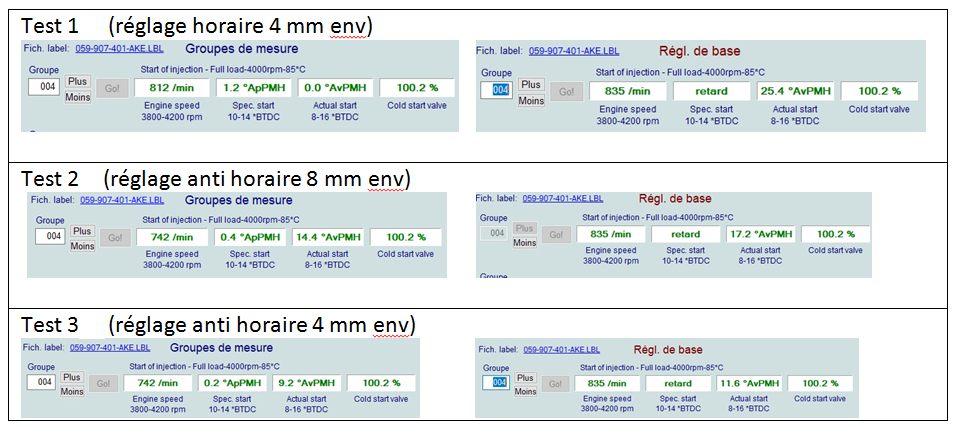Open label file link in Test 2 Régl. de base
Viewport: 959px width, 428px height.
click(x=562, y=198)
